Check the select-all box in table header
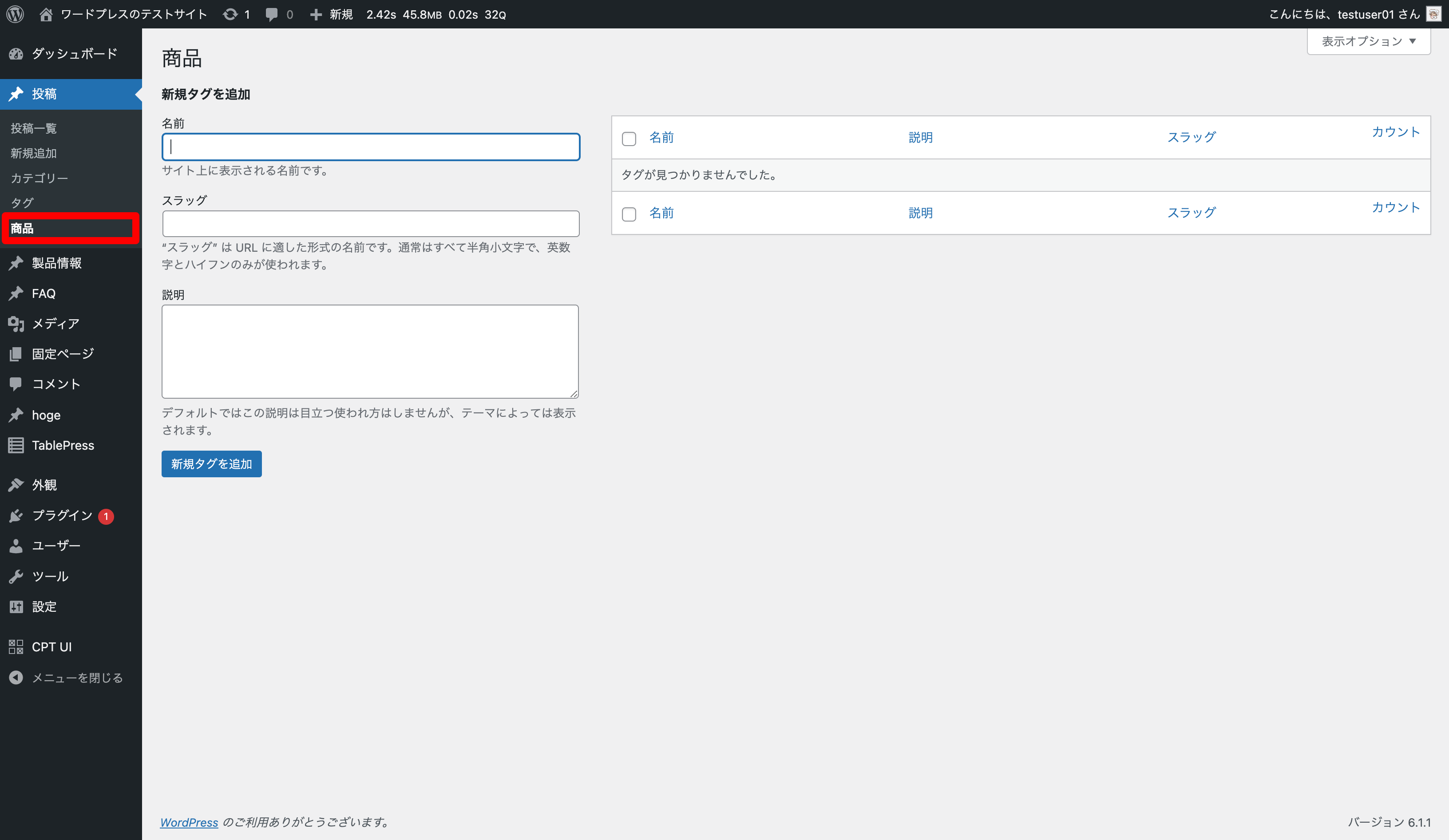The width and height of the screenshot is (1449, 840). pos(629,139)
